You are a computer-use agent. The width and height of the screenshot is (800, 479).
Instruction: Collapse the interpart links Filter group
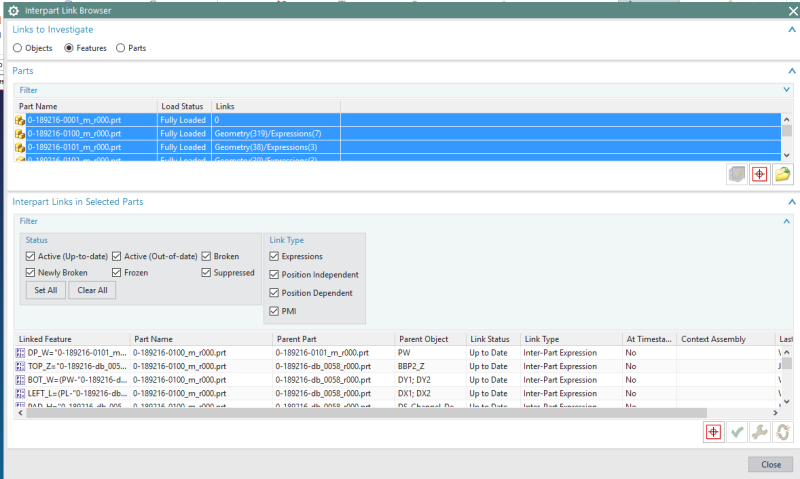(x=786, y=221)
